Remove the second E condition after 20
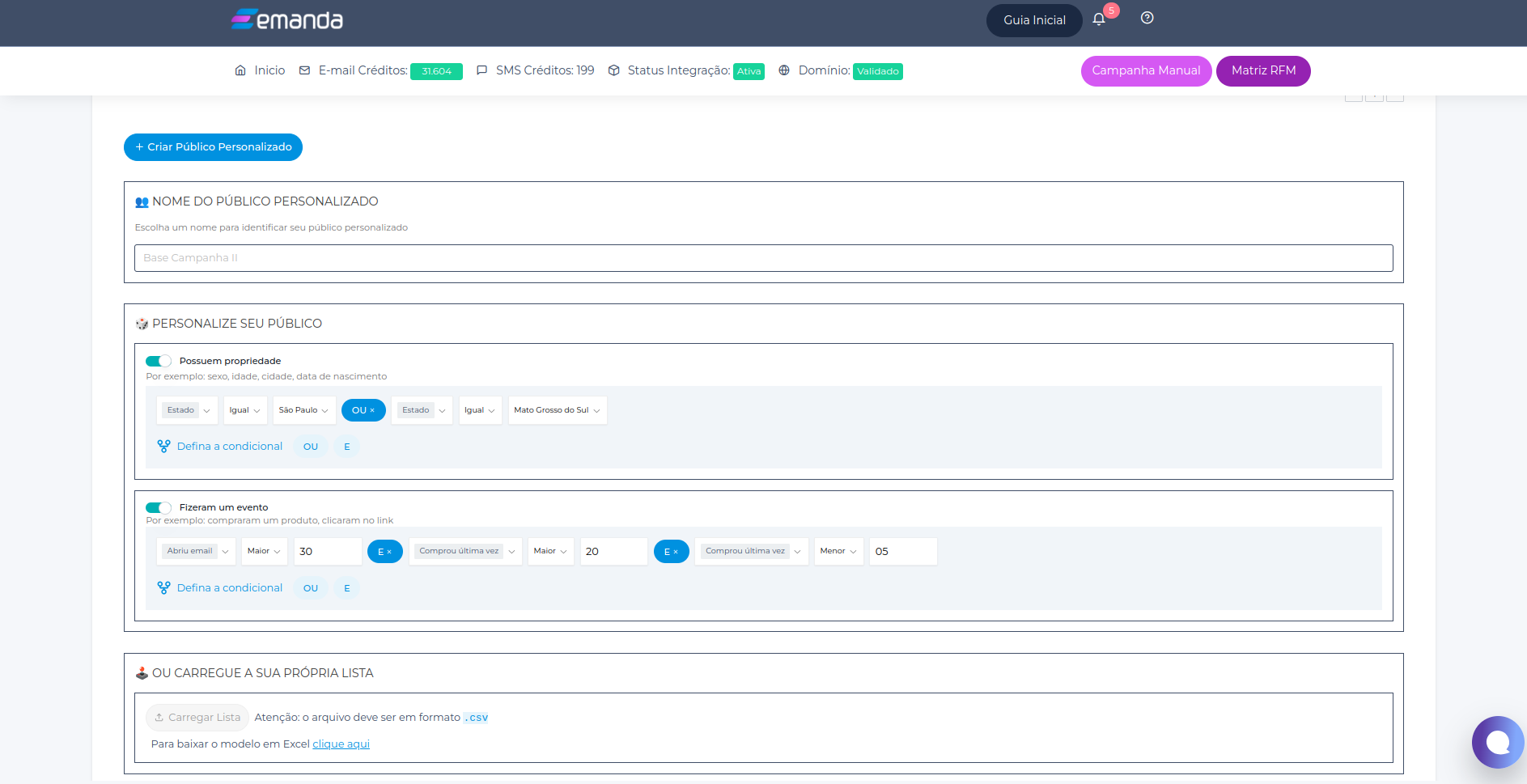Image resolution: width=1527 pixels, height=784 pixels. point(676,552)
